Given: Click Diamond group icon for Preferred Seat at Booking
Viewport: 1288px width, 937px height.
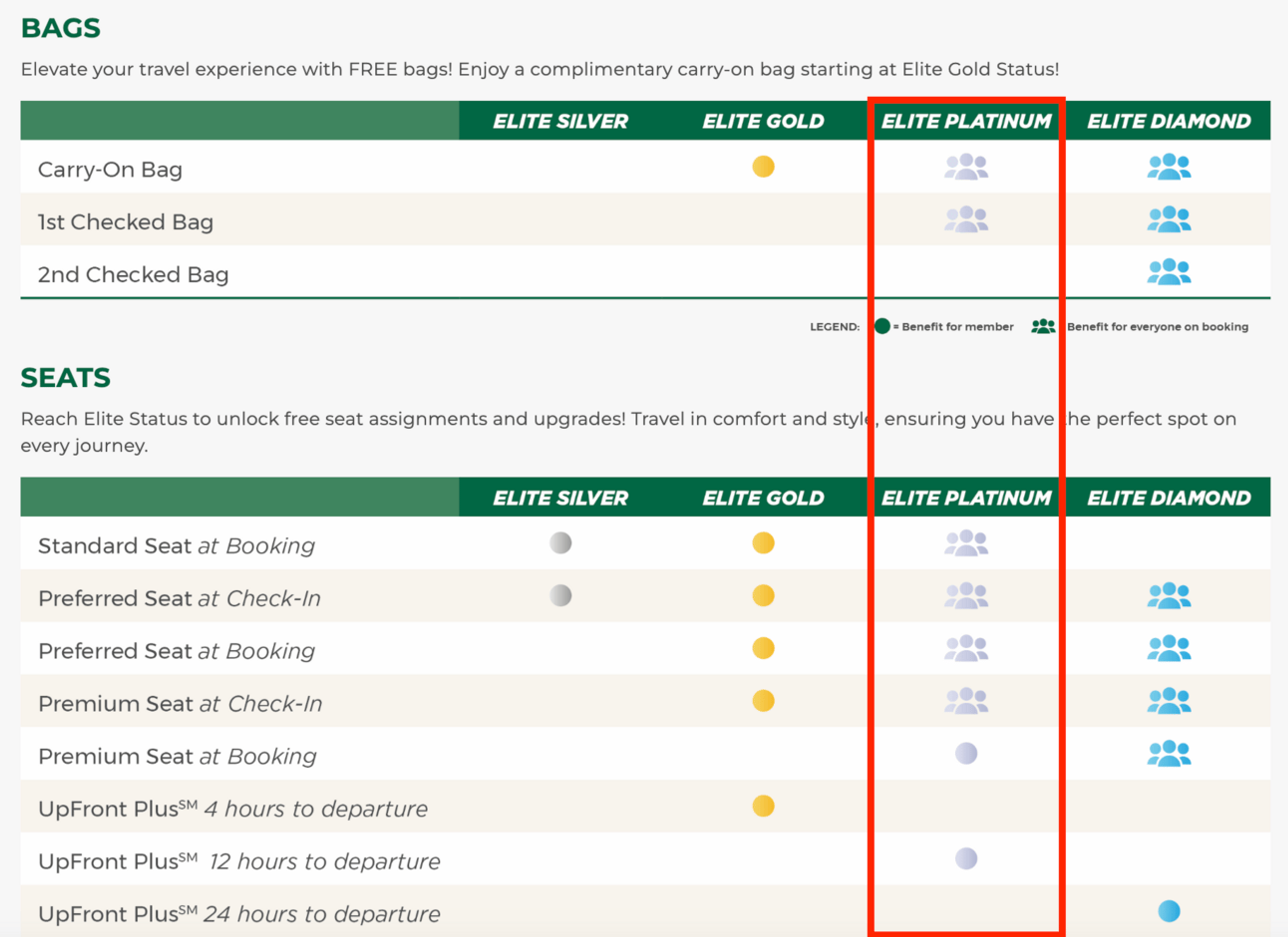Looking at the screenshot, I should coord(1169,648).
